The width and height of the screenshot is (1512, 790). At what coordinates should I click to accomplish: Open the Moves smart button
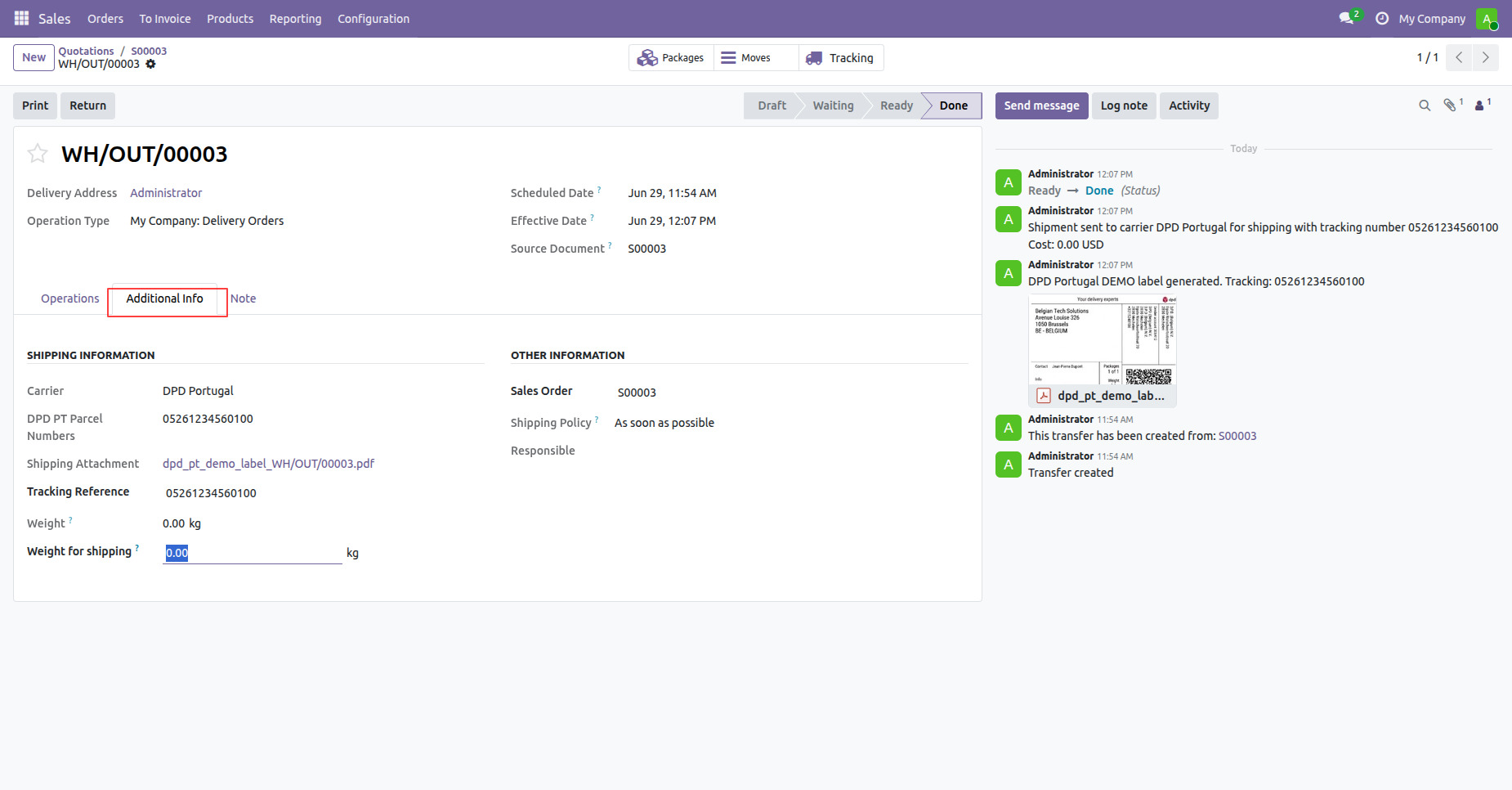coord(756,57)
